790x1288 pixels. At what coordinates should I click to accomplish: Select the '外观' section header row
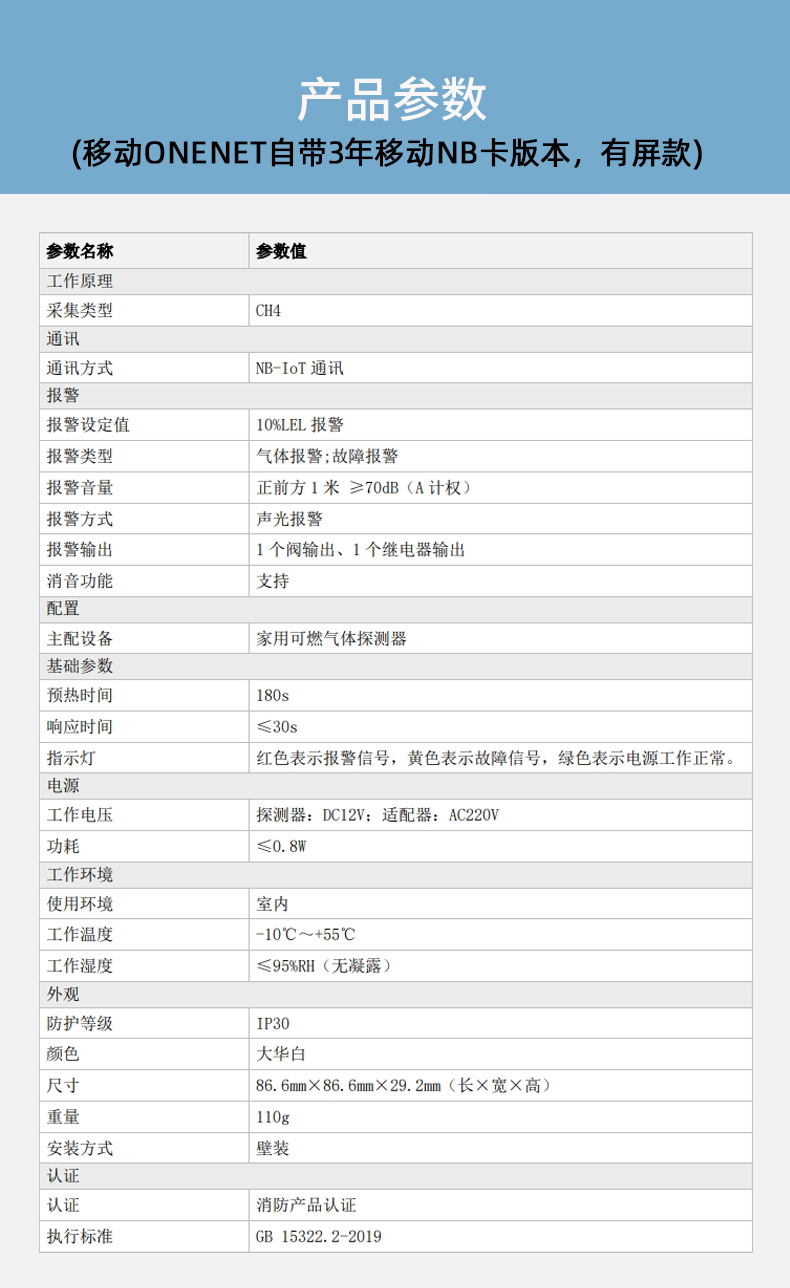[x=396, y=995]
